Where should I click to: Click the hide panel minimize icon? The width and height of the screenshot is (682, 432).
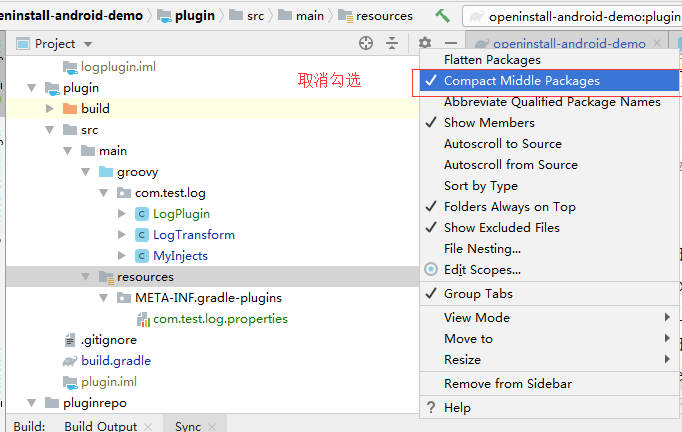(x=451, y=43)
